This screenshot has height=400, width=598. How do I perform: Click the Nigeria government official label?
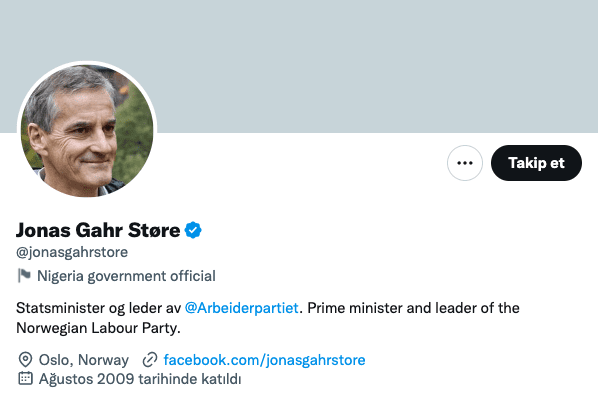126,276
